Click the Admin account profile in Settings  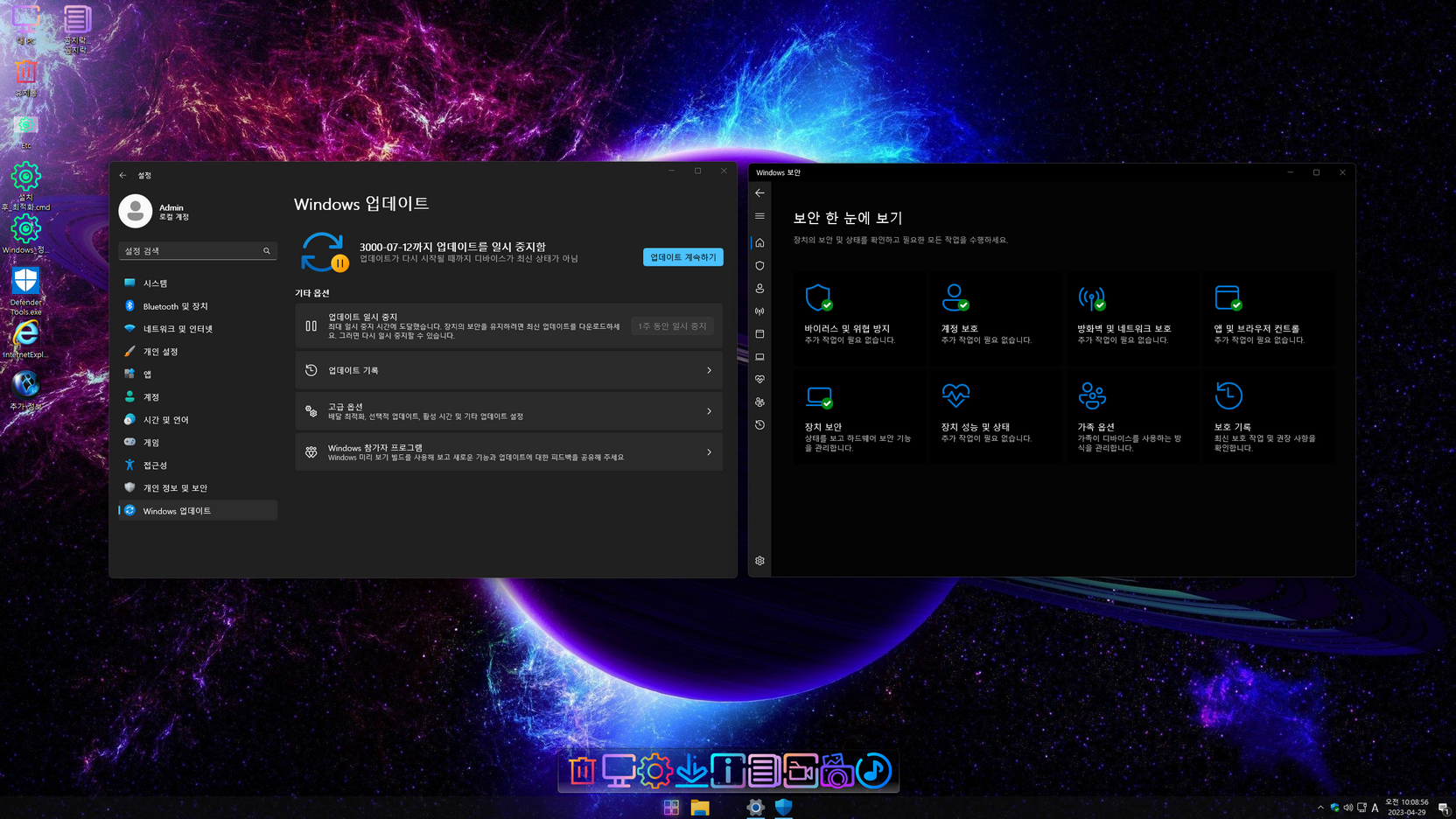click(x=156, y=211)
